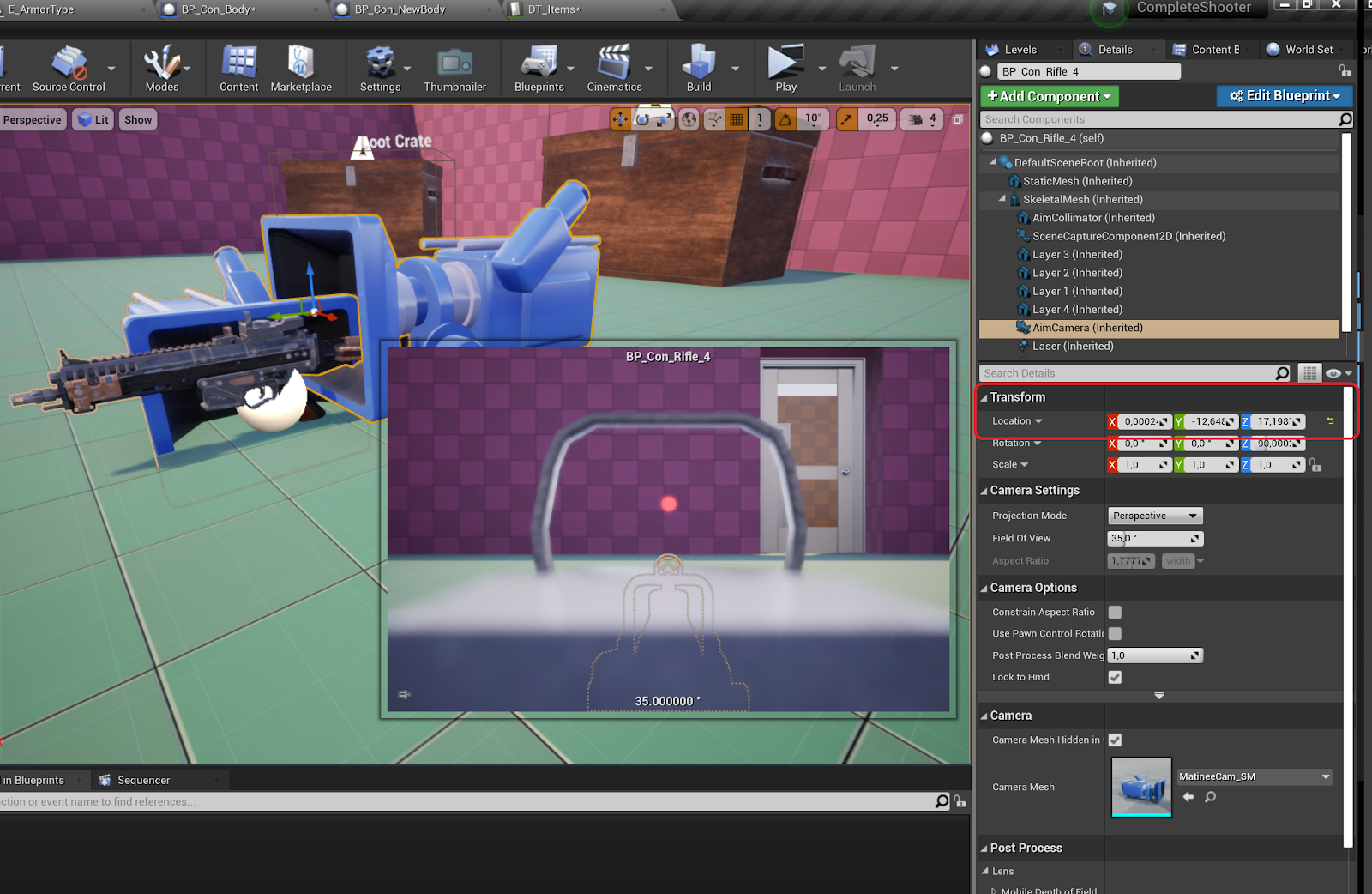Click the Launch toolbar button
The image size is (1372, 894).
(x=857, y=69)
